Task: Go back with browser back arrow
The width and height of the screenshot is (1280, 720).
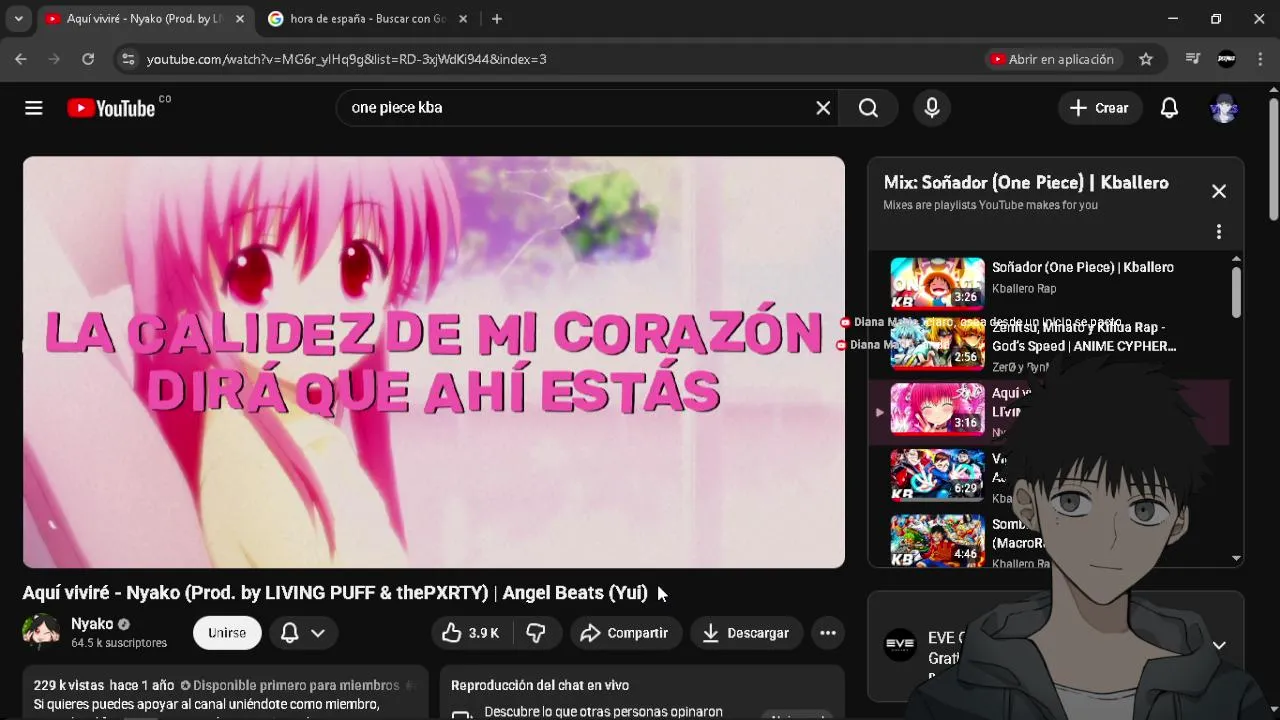Action: point(21,59)
